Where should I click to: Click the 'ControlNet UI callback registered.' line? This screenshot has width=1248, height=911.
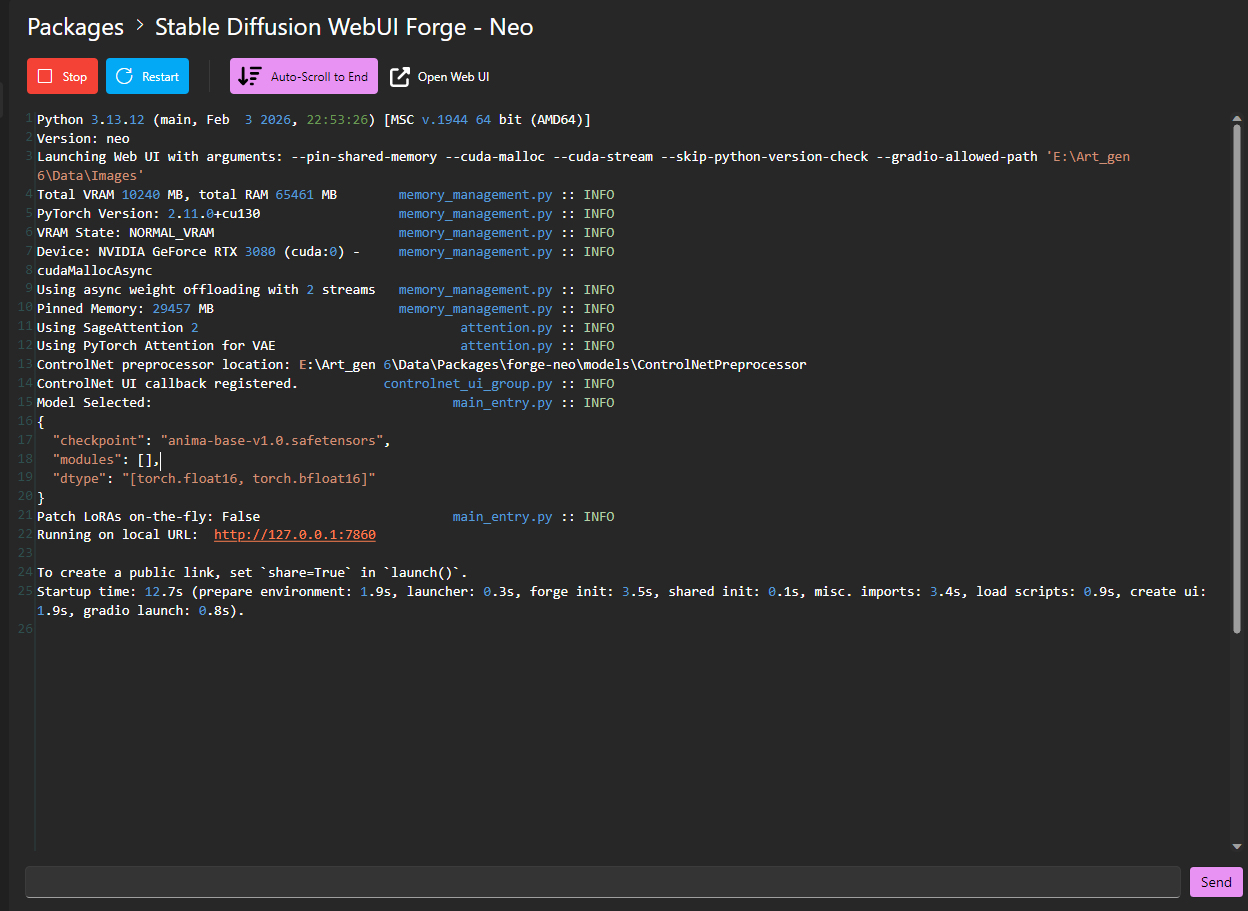(x=167, y=383)
